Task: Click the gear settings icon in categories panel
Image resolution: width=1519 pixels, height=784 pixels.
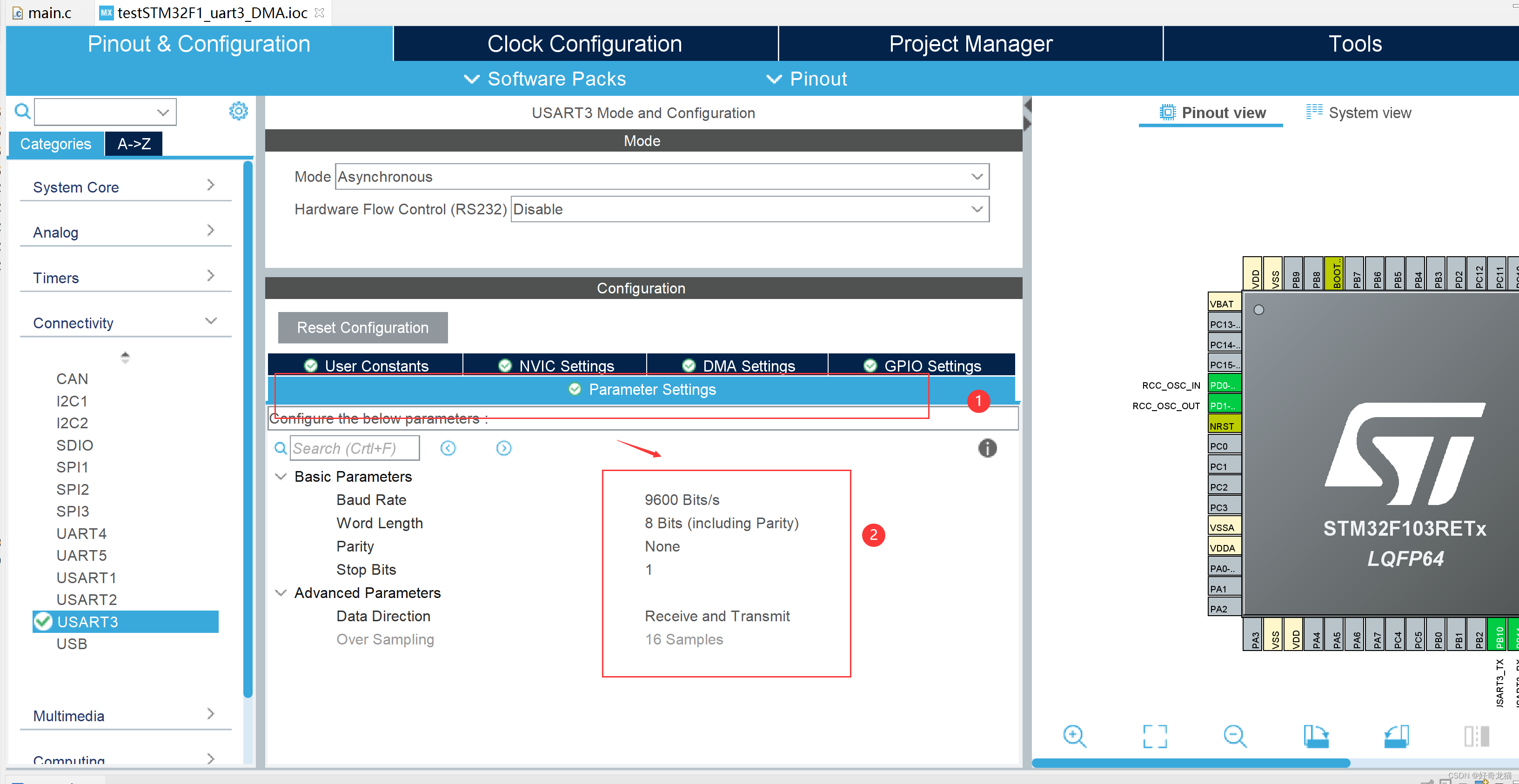Action: point(238,111)
